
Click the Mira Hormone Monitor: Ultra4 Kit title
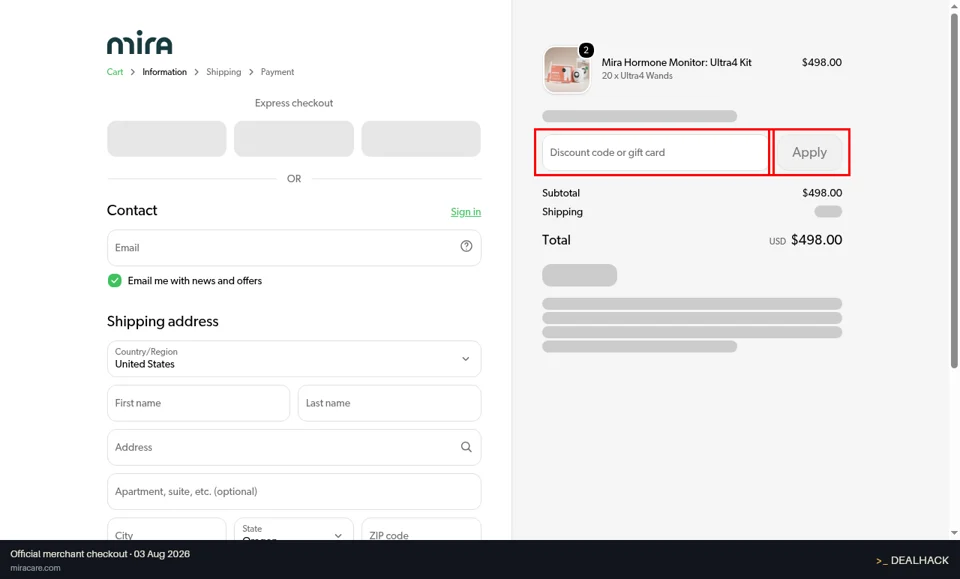677,62
